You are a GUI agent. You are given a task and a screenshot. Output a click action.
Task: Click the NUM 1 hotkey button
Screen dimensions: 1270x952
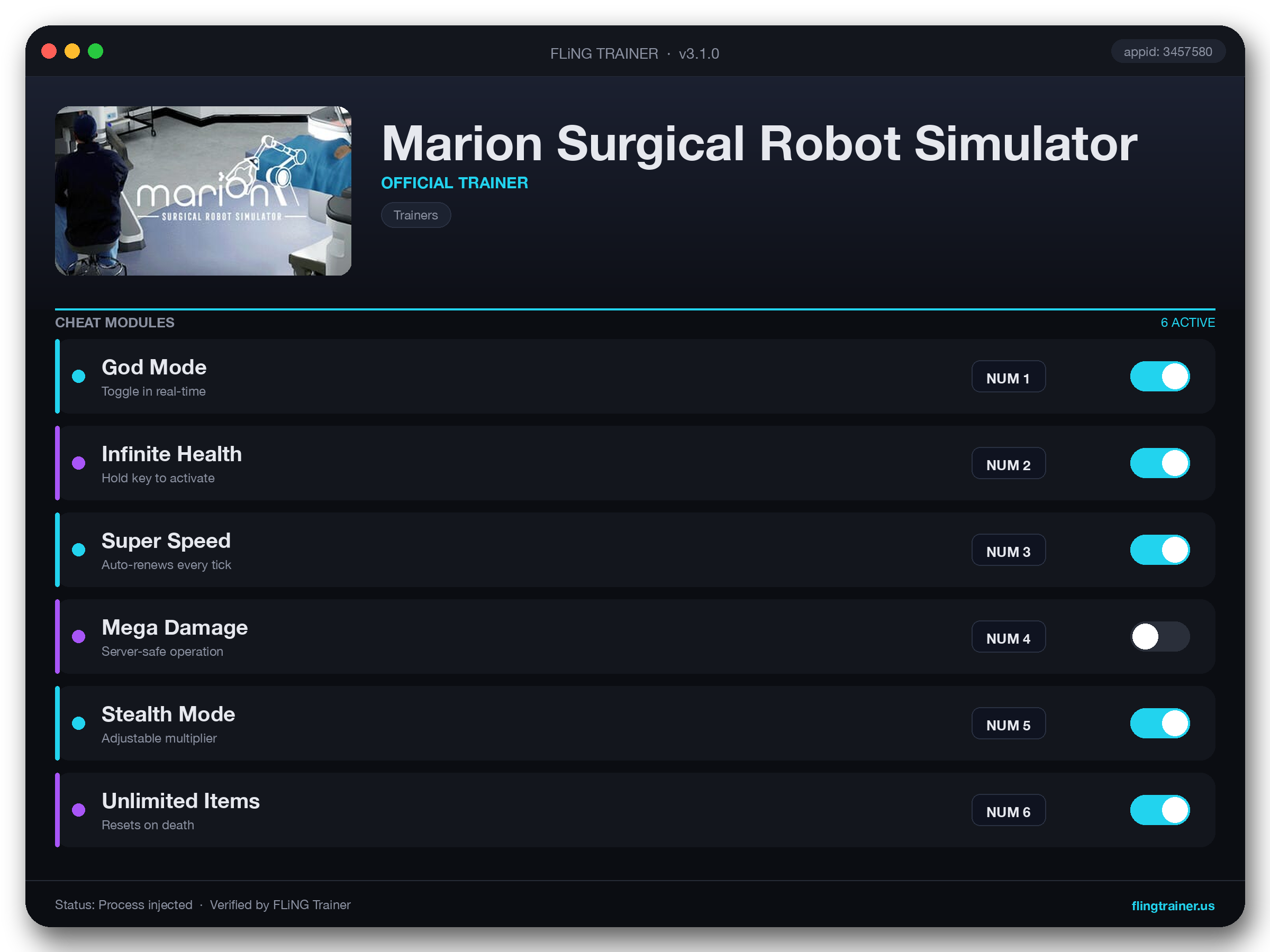(x=1008, y=377)
